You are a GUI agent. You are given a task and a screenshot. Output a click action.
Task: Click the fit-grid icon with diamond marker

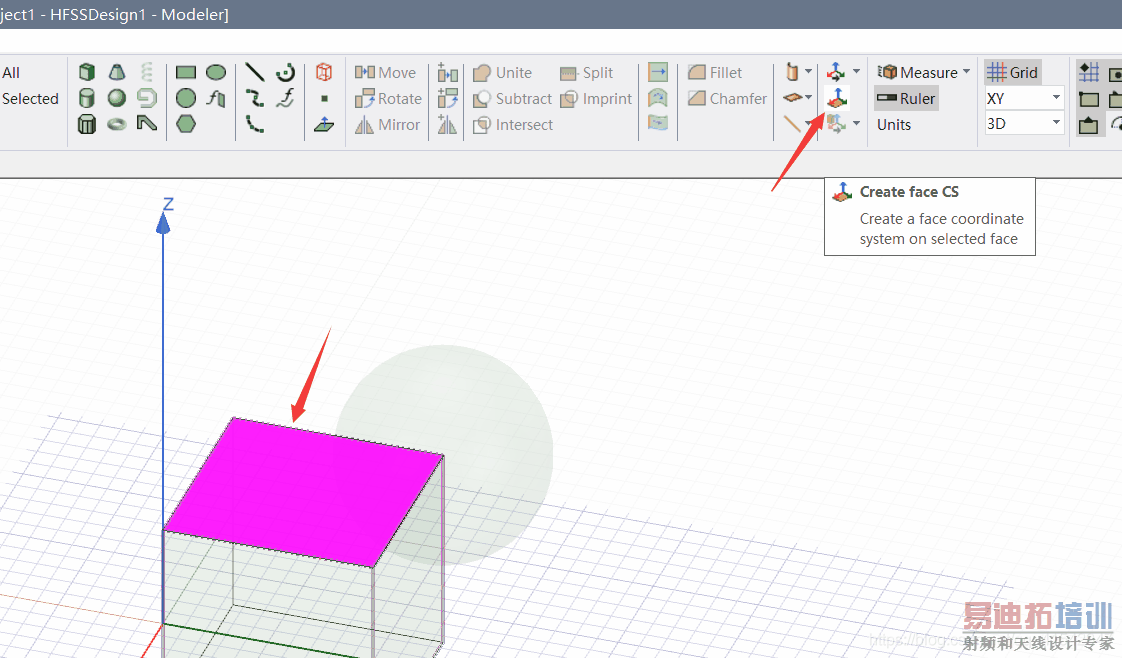click(x=1089, y=72)
